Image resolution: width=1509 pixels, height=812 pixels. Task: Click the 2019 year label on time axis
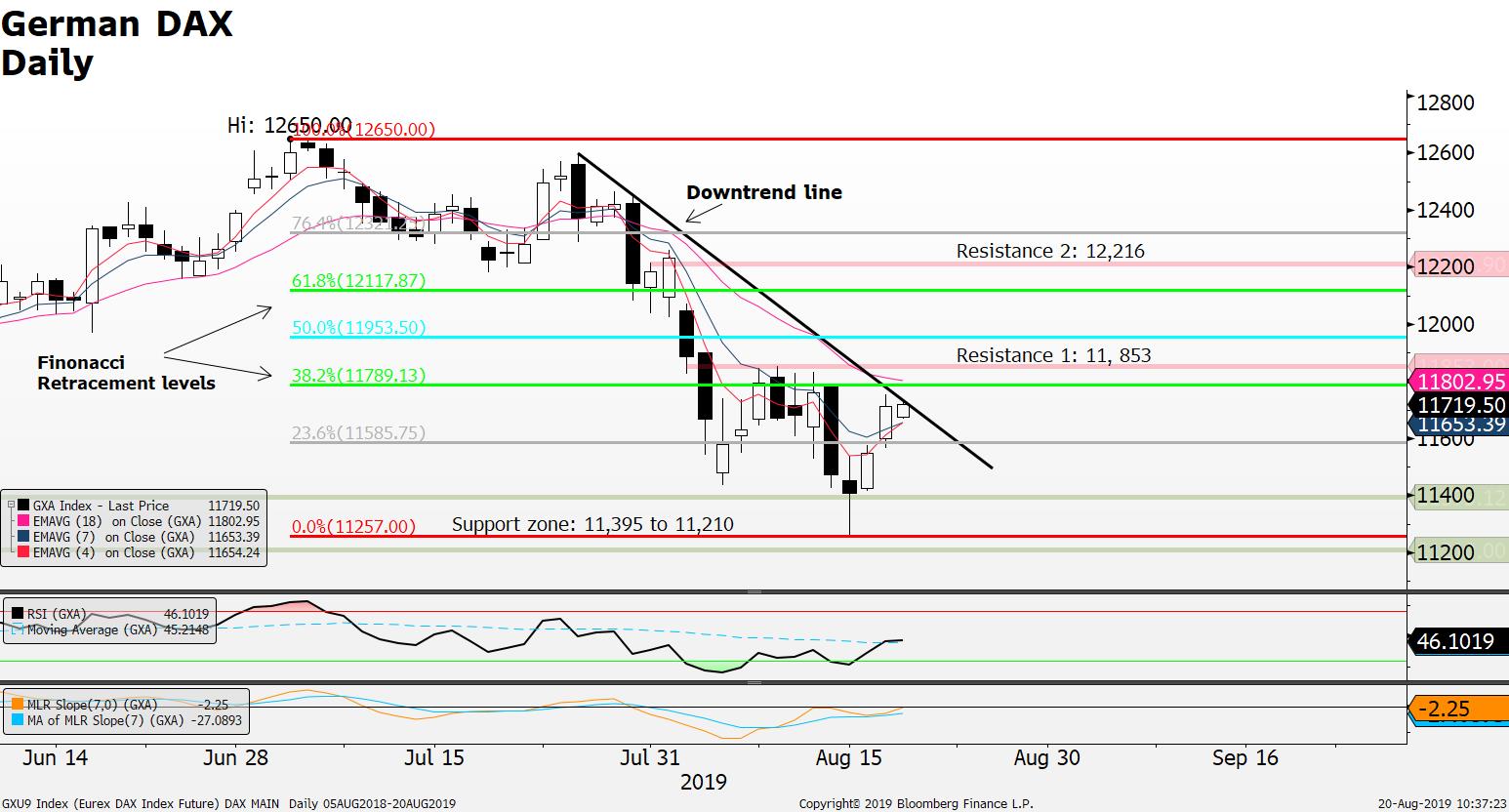click(x=704, y=783)
